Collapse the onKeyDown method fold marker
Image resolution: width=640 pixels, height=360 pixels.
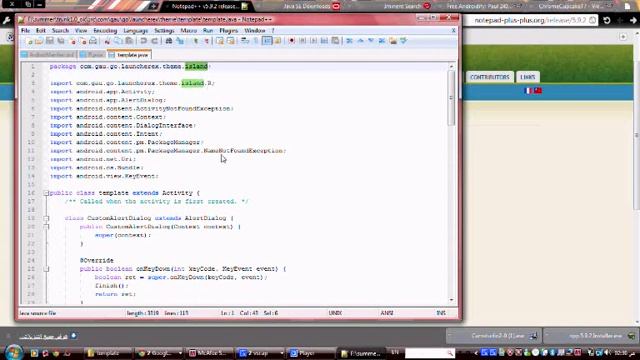click(x=46, y=269)
